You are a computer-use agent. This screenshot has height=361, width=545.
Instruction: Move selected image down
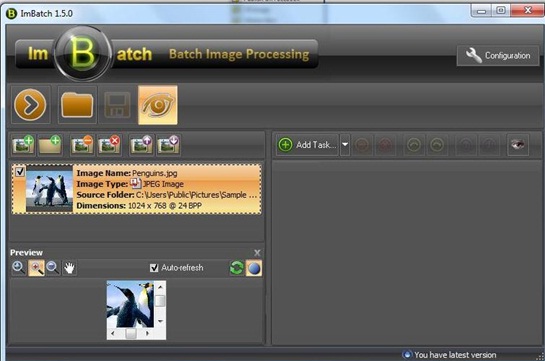[168, 145]
